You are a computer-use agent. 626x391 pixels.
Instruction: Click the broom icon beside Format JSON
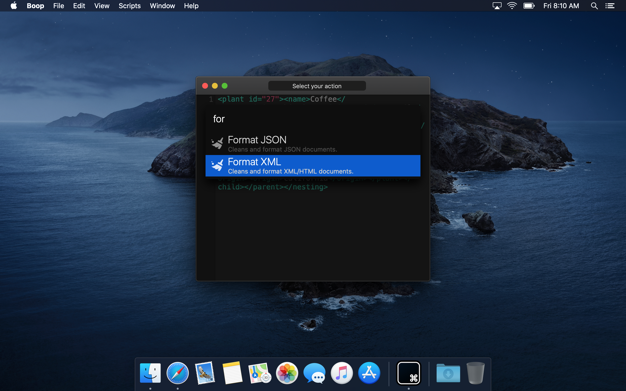(x=217, y=143)
